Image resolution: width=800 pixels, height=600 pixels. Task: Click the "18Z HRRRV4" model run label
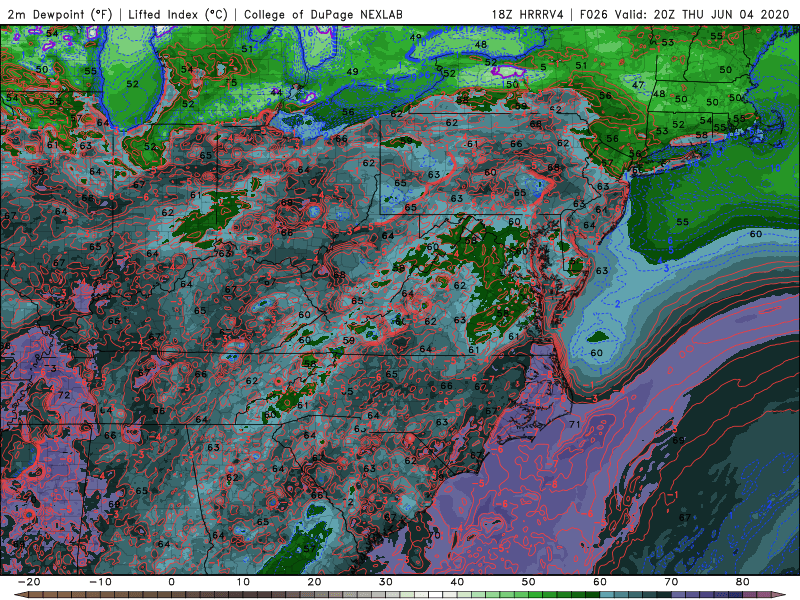coord(528,14)
